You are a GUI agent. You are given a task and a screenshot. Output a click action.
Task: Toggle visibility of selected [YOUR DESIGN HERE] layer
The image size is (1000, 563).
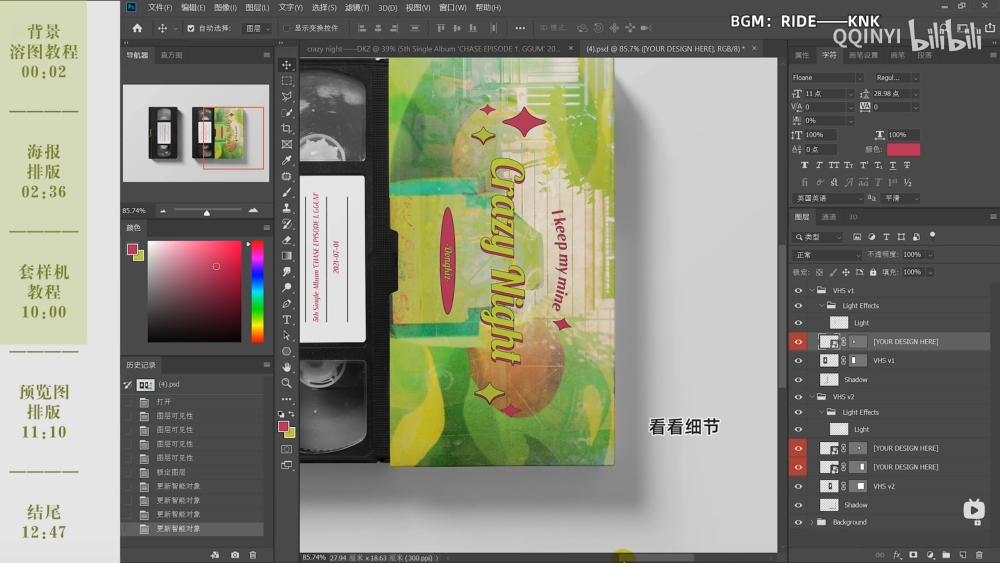click(798, 342)
